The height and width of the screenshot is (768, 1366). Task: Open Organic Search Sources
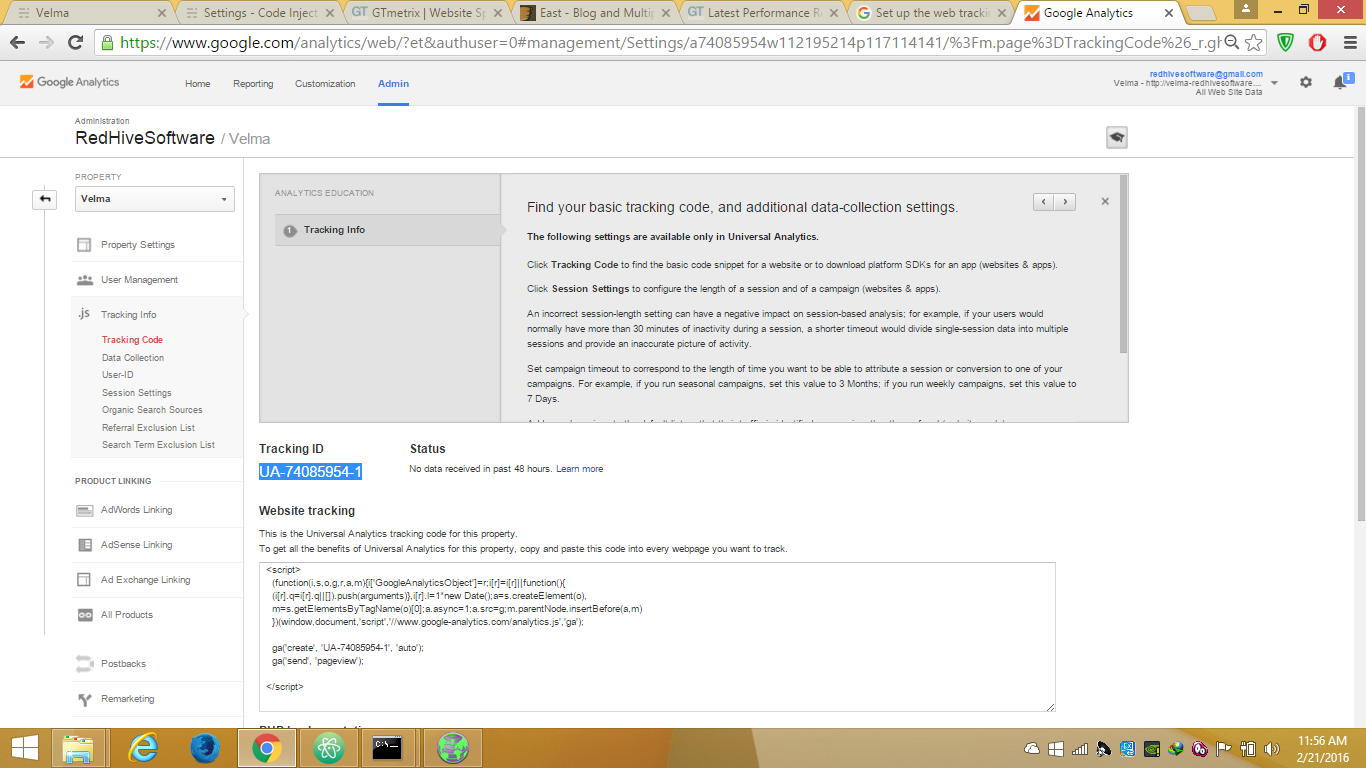[x=152, y=410]
